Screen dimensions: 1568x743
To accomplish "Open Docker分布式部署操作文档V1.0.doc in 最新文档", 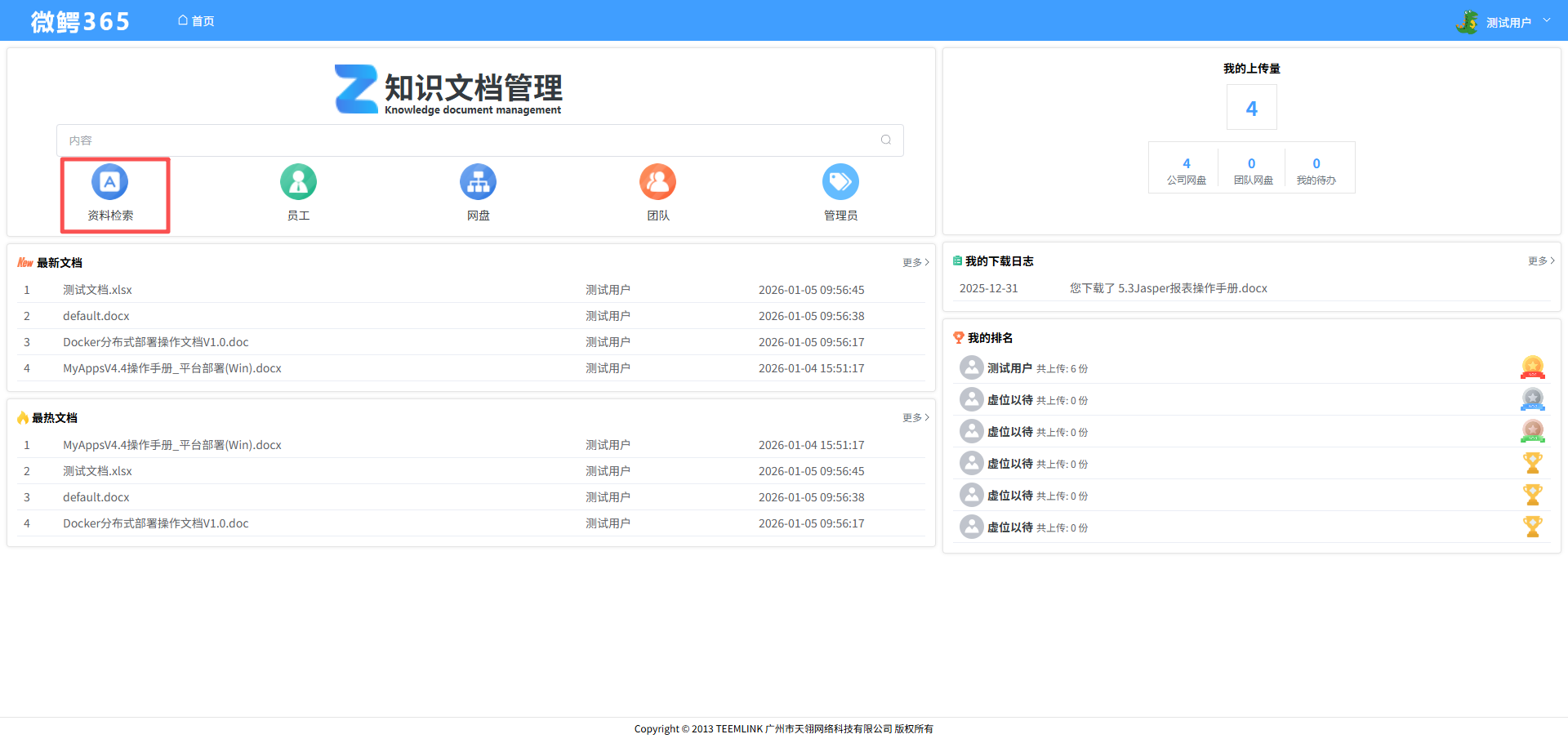I will click(x=156, y=342).
